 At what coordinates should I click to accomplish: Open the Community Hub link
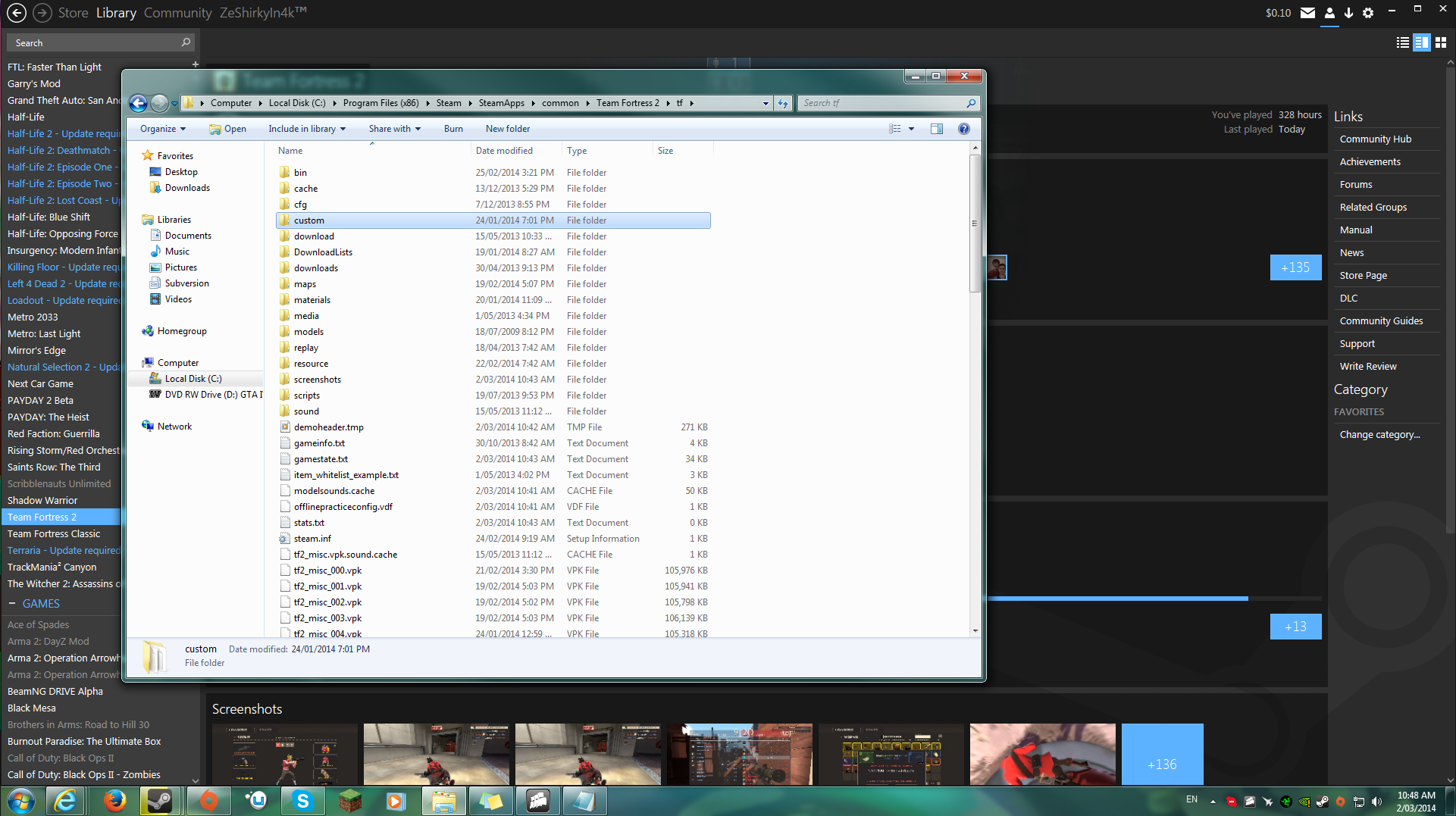1375,139
